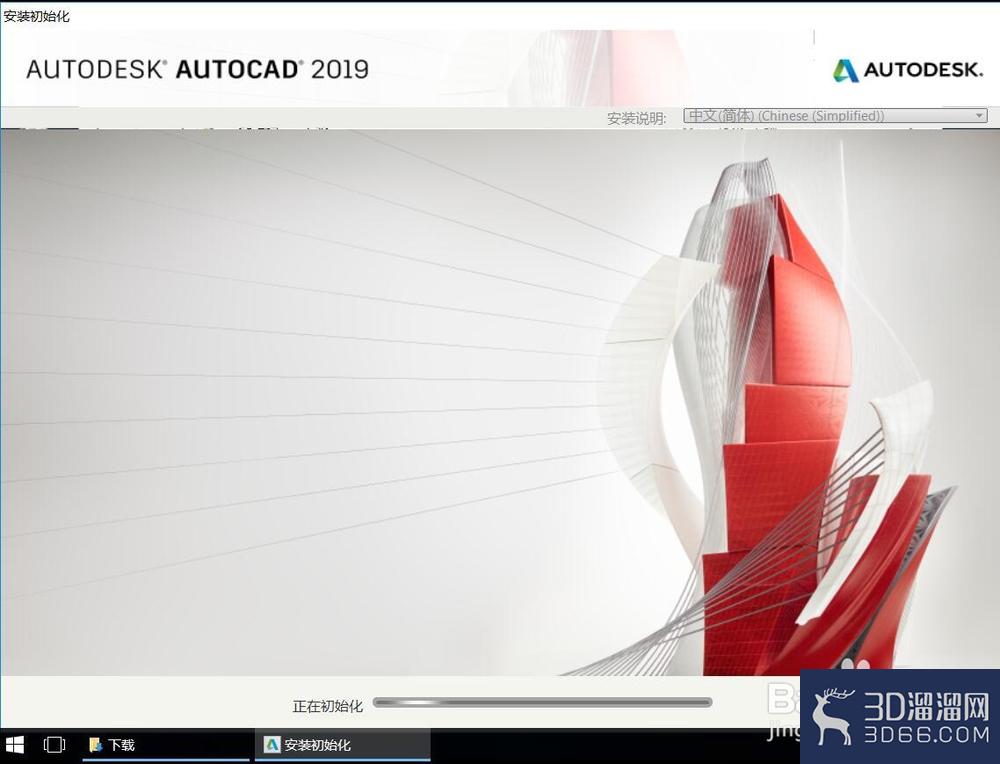Viewport: 1000px width, 764px height.
Task: Click the AutoCAD icon in taskbar
Action: pyautogui.click(x=272, y=744)
